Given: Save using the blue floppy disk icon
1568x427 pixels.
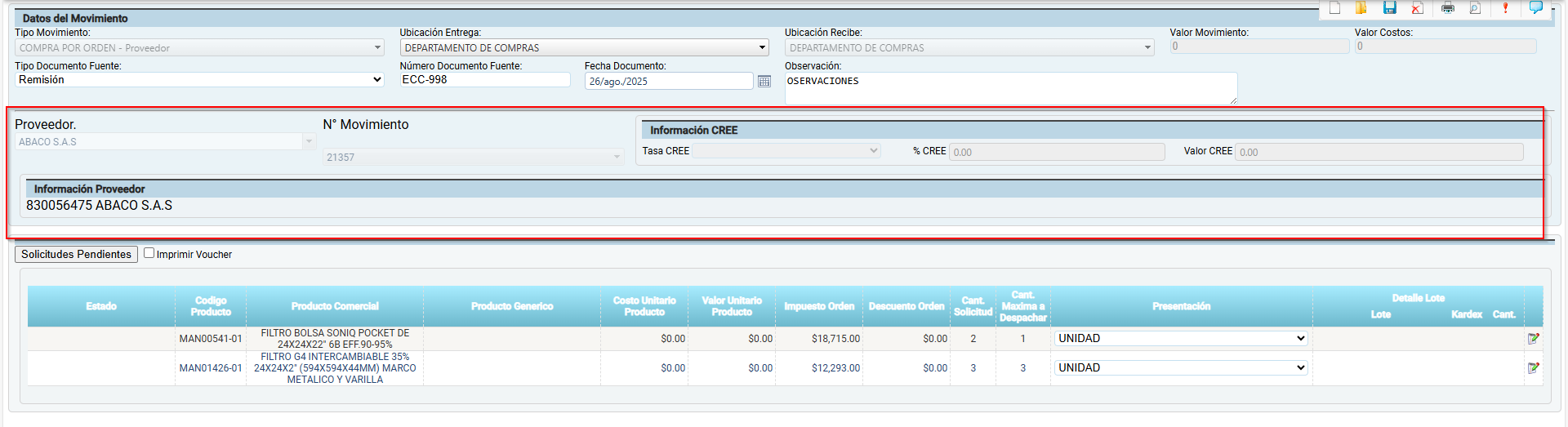Looking at the screenshot, I should coord(1389,8).
